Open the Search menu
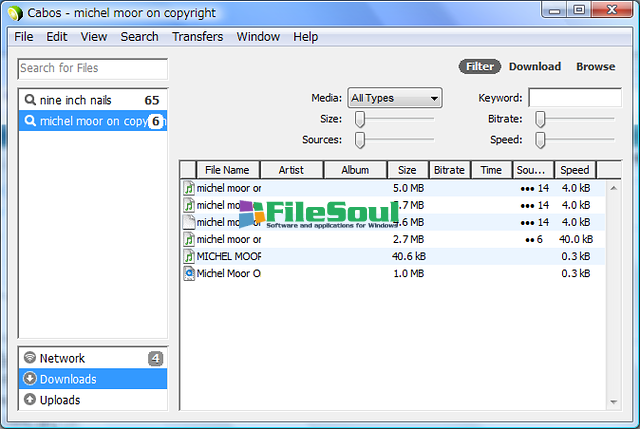Screen dimensions: 640x429 click(139, 37)
